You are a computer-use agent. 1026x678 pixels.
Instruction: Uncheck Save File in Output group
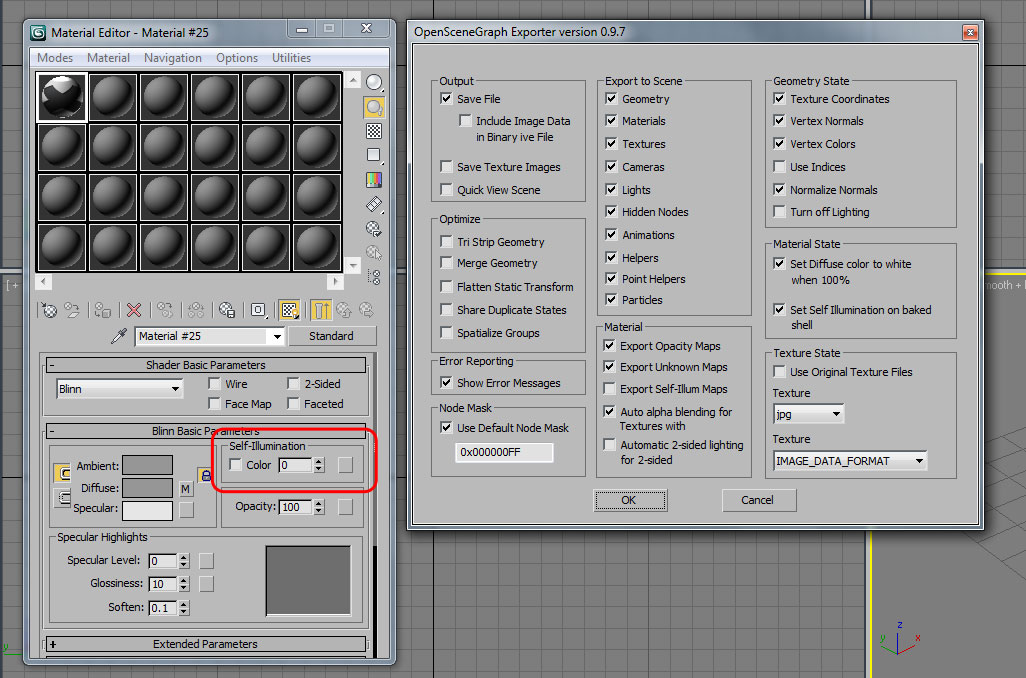tap(446, 99)
